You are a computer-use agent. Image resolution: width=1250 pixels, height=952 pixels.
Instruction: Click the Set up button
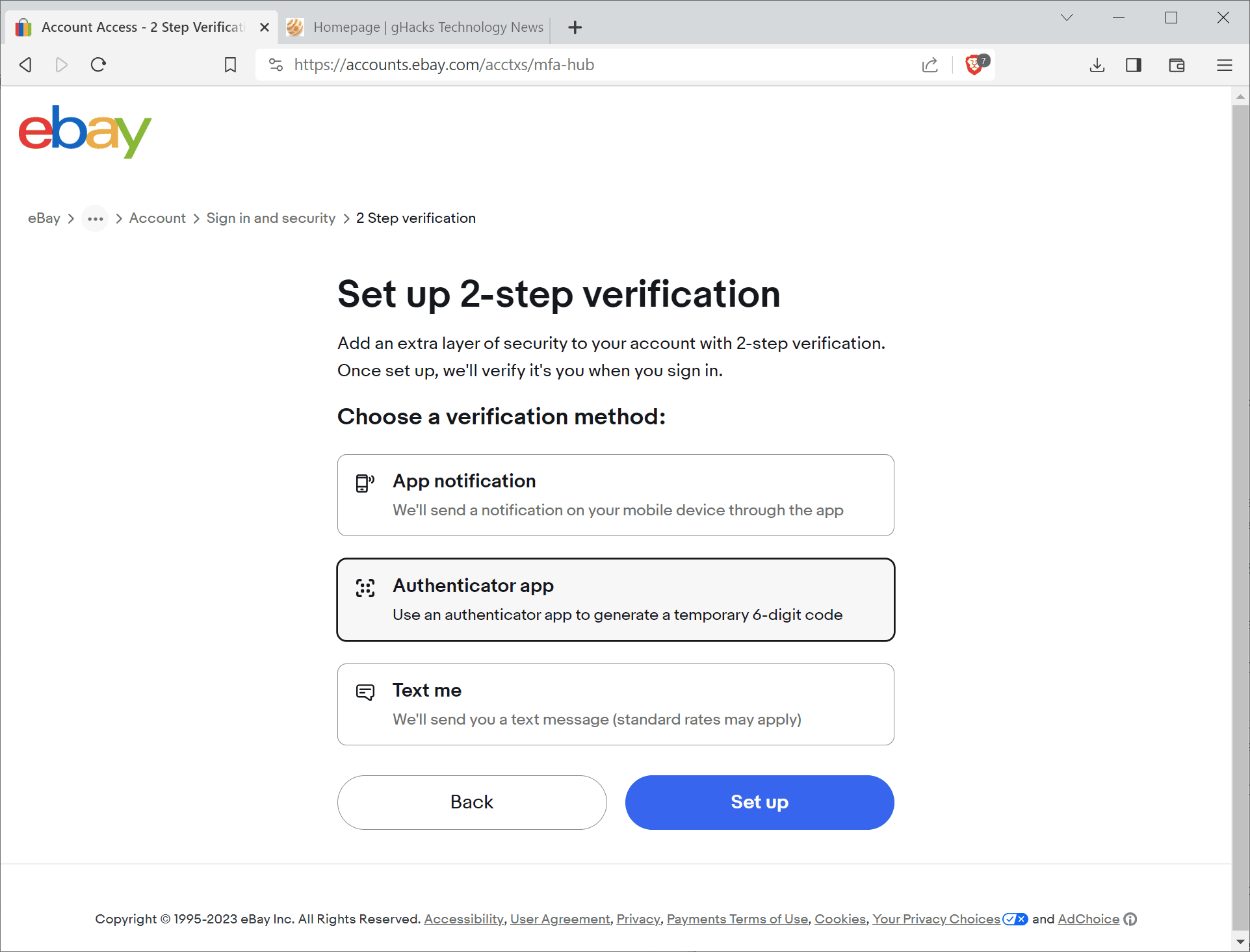(x=759, y=801)
